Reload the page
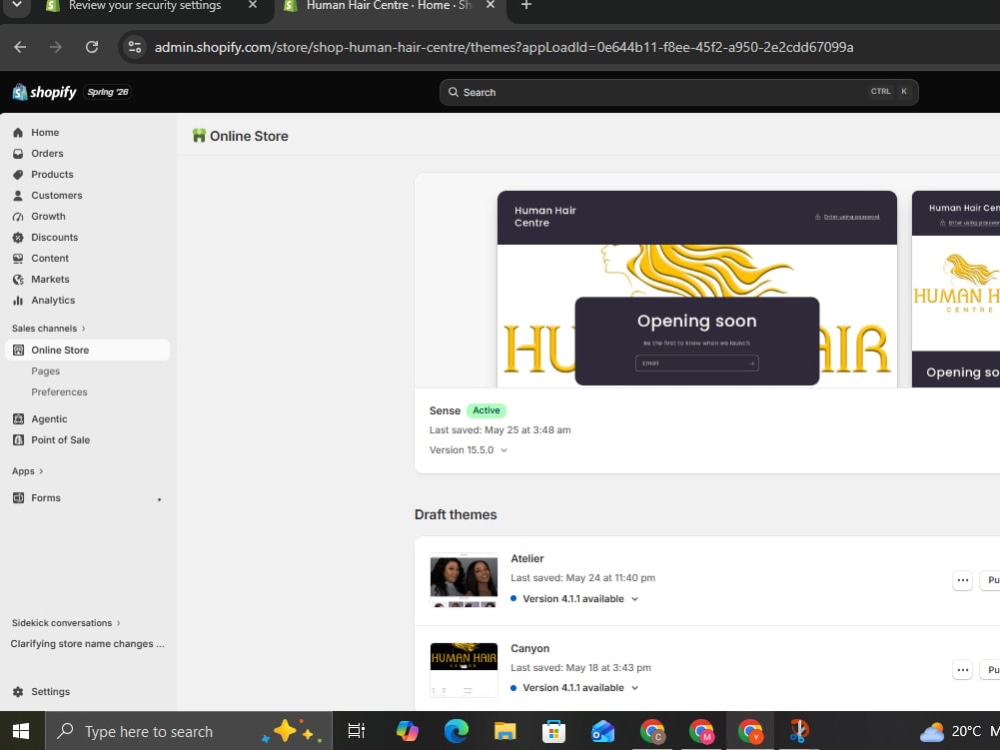The image size is (1000, 750). point(92,47)
